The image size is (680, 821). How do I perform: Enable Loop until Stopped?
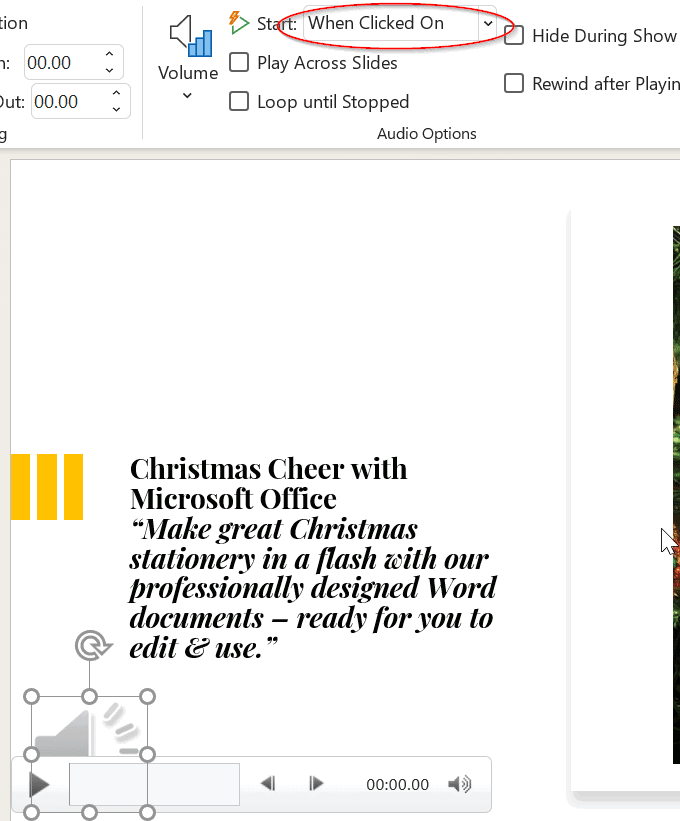(239, 102)
